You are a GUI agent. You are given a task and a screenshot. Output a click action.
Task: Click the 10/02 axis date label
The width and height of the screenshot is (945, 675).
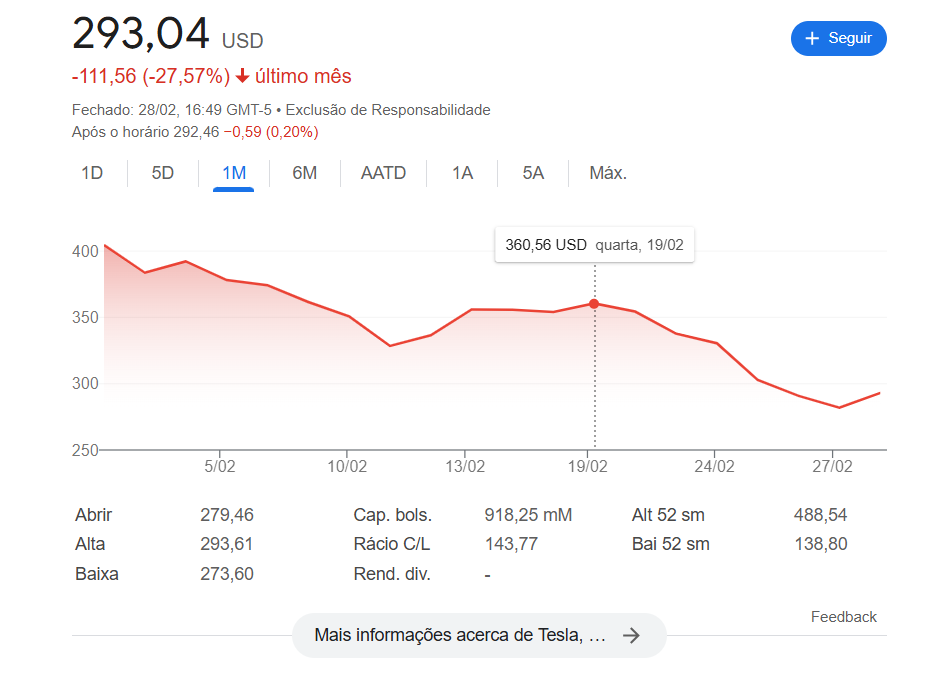[x=347, y=466]
